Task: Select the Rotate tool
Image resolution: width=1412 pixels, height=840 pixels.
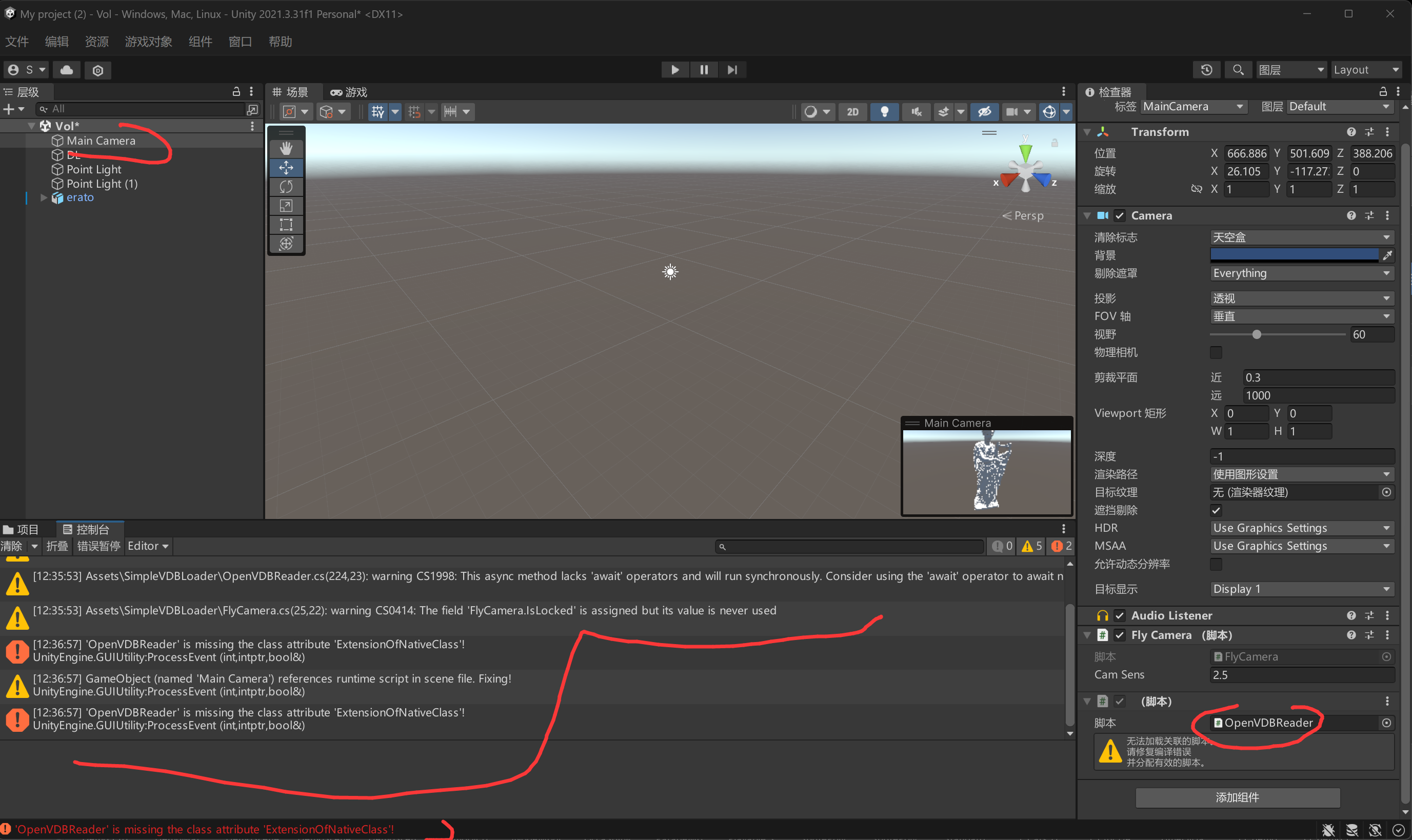Action: pos(286,186)
